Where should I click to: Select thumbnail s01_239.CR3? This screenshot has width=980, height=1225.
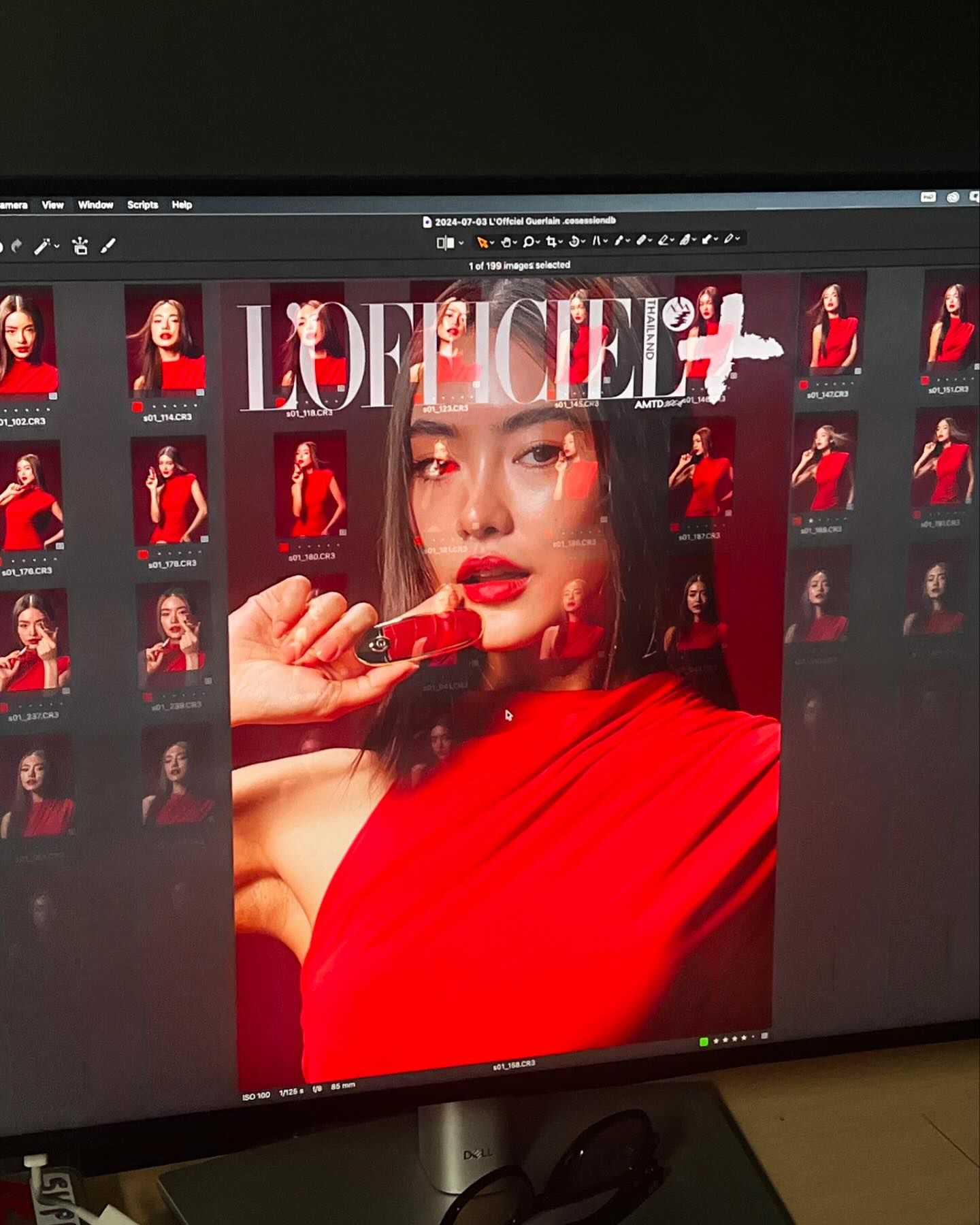175,636
